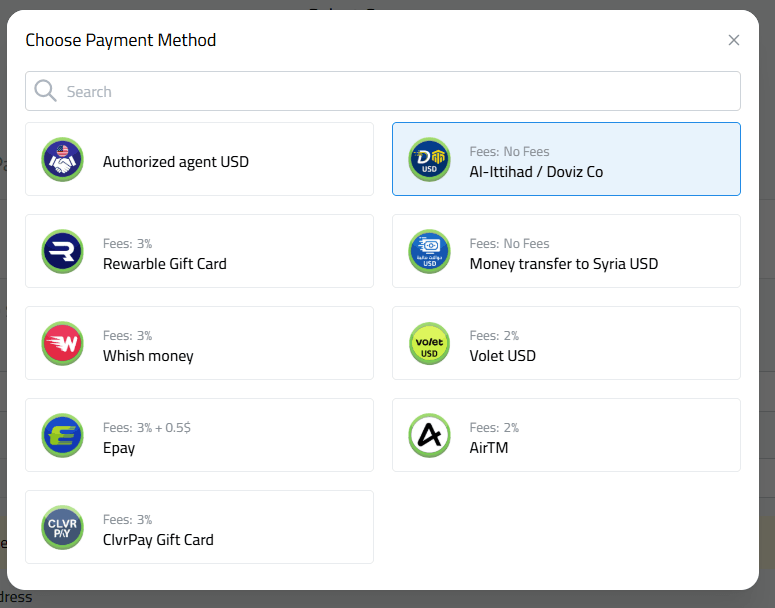The image size is (775, 608).
Task: Pick Rewarble Gift Card label
Action: pyautogui.click(x=165, y=264)
